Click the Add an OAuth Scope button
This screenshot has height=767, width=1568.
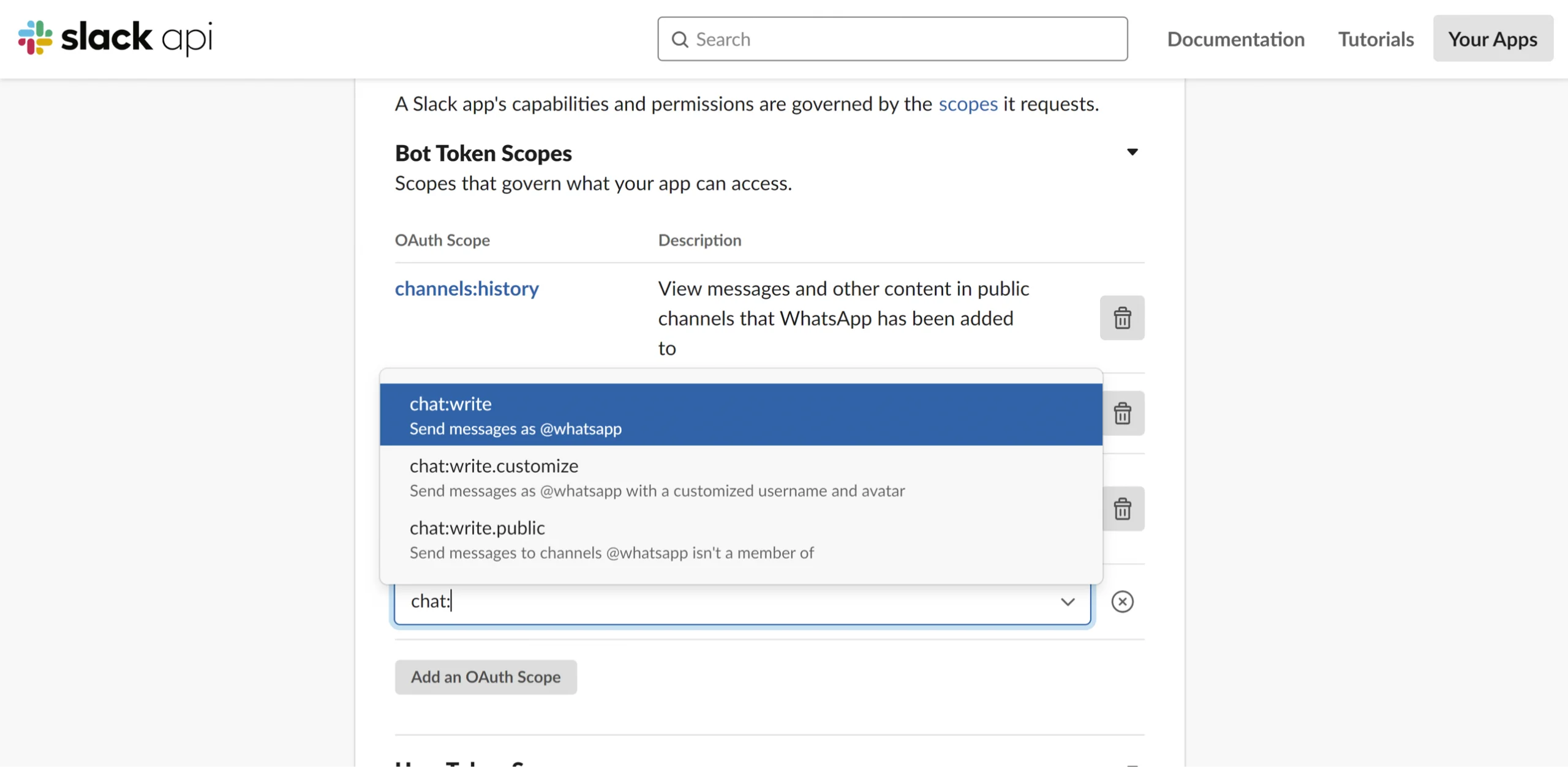pyautogui.click(x=486, y=676)
